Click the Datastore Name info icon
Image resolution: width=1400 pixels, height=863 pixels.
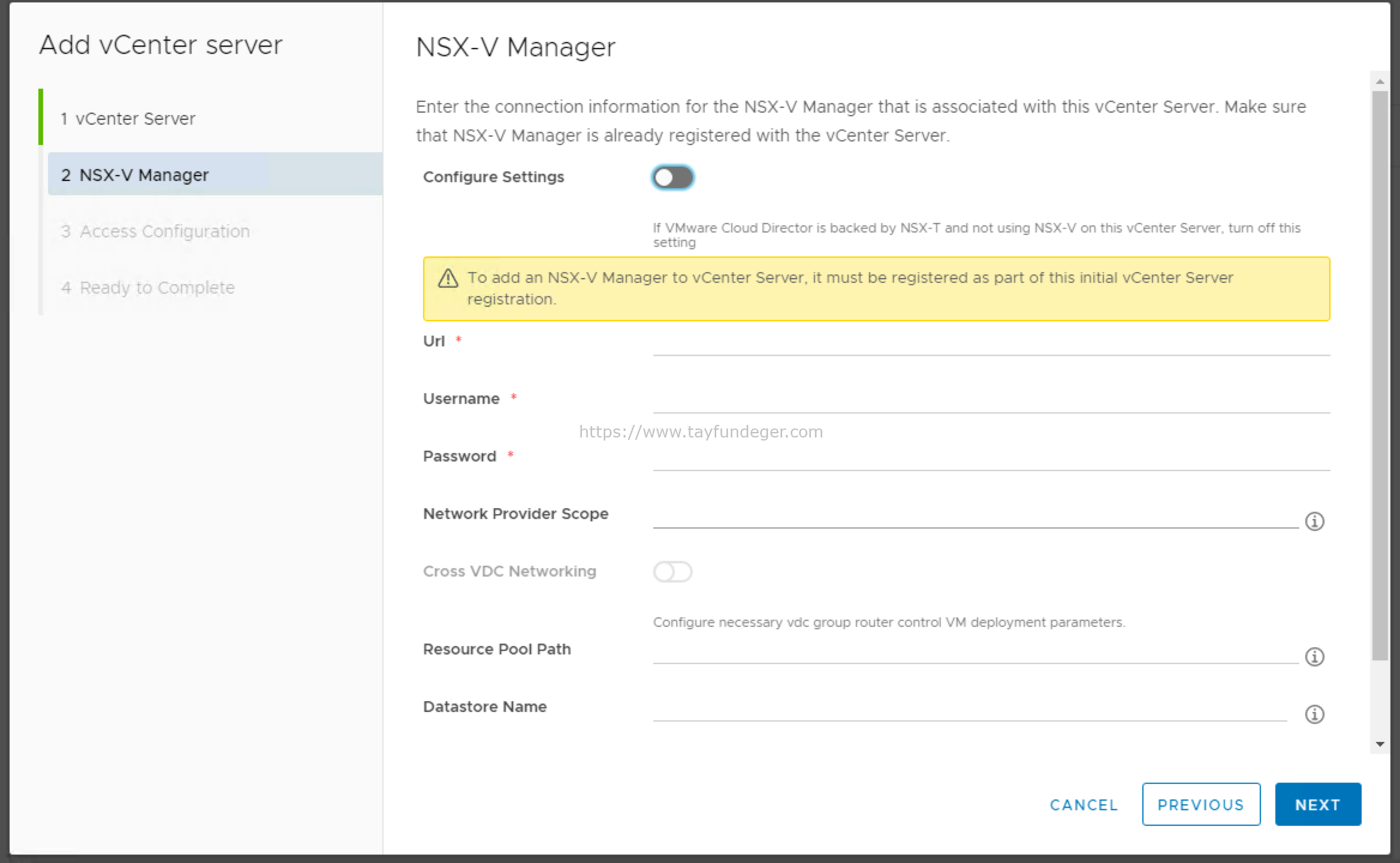coord(1314,714)
